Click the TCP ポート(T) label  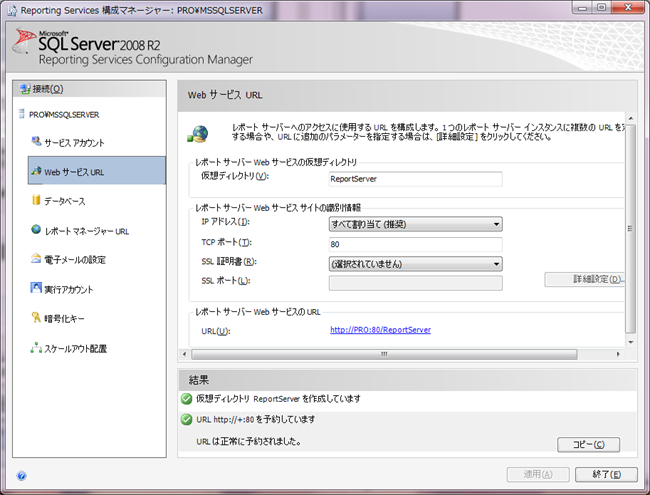tap(226, 242)
